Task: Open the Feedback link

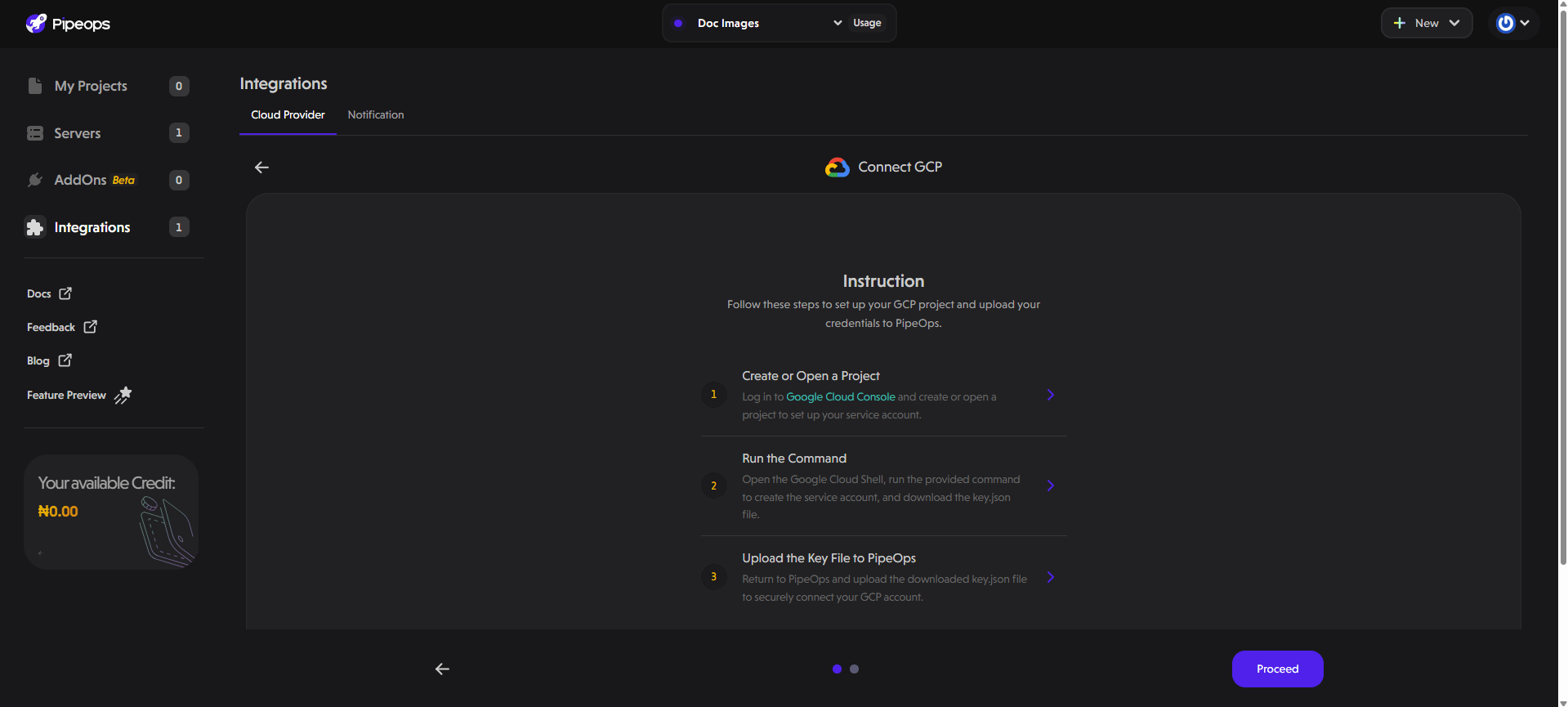Action: point(51,327)
